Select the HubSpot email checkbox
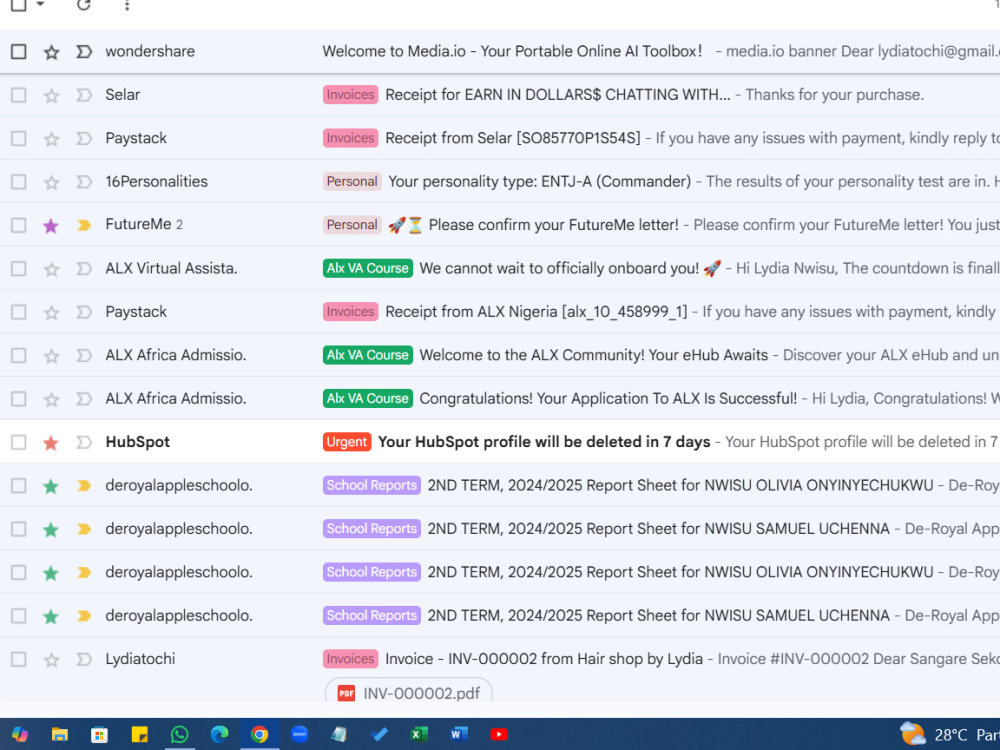The image size is (1000, 750). [x=18, y=442]
